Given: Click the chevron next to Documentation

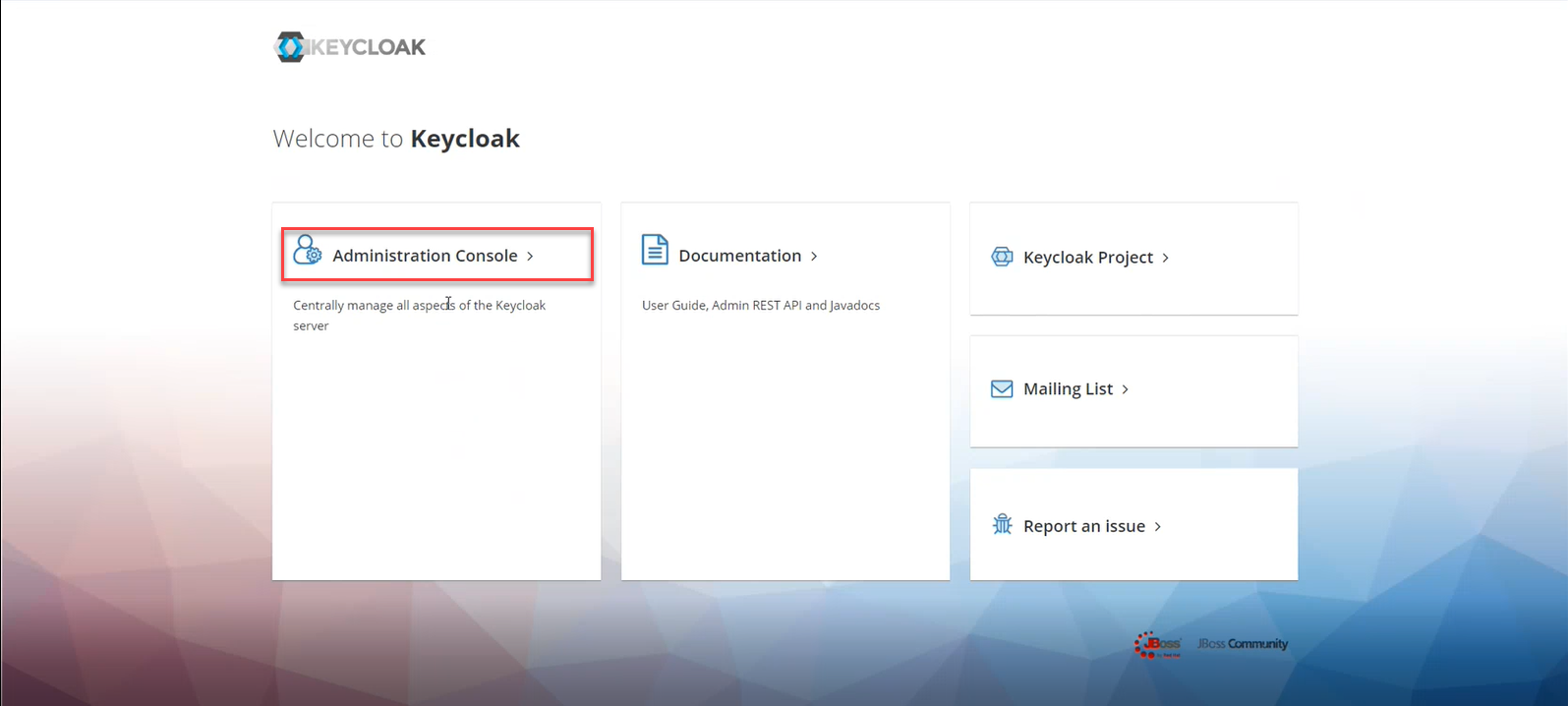Looking at the screenshot, I should coord(814,256).
